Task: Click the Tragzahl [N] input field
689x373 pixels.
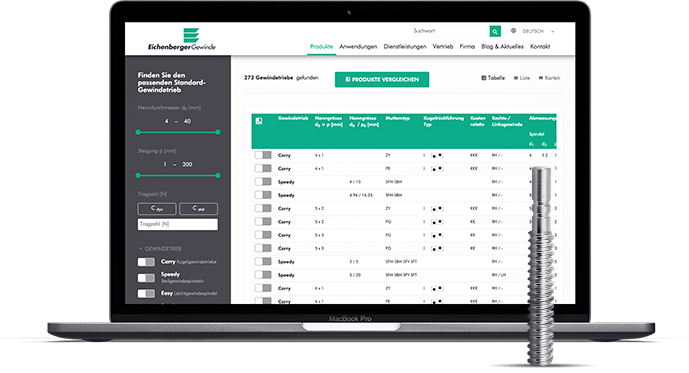Action: pyautogui.click(x=178, y=224)
